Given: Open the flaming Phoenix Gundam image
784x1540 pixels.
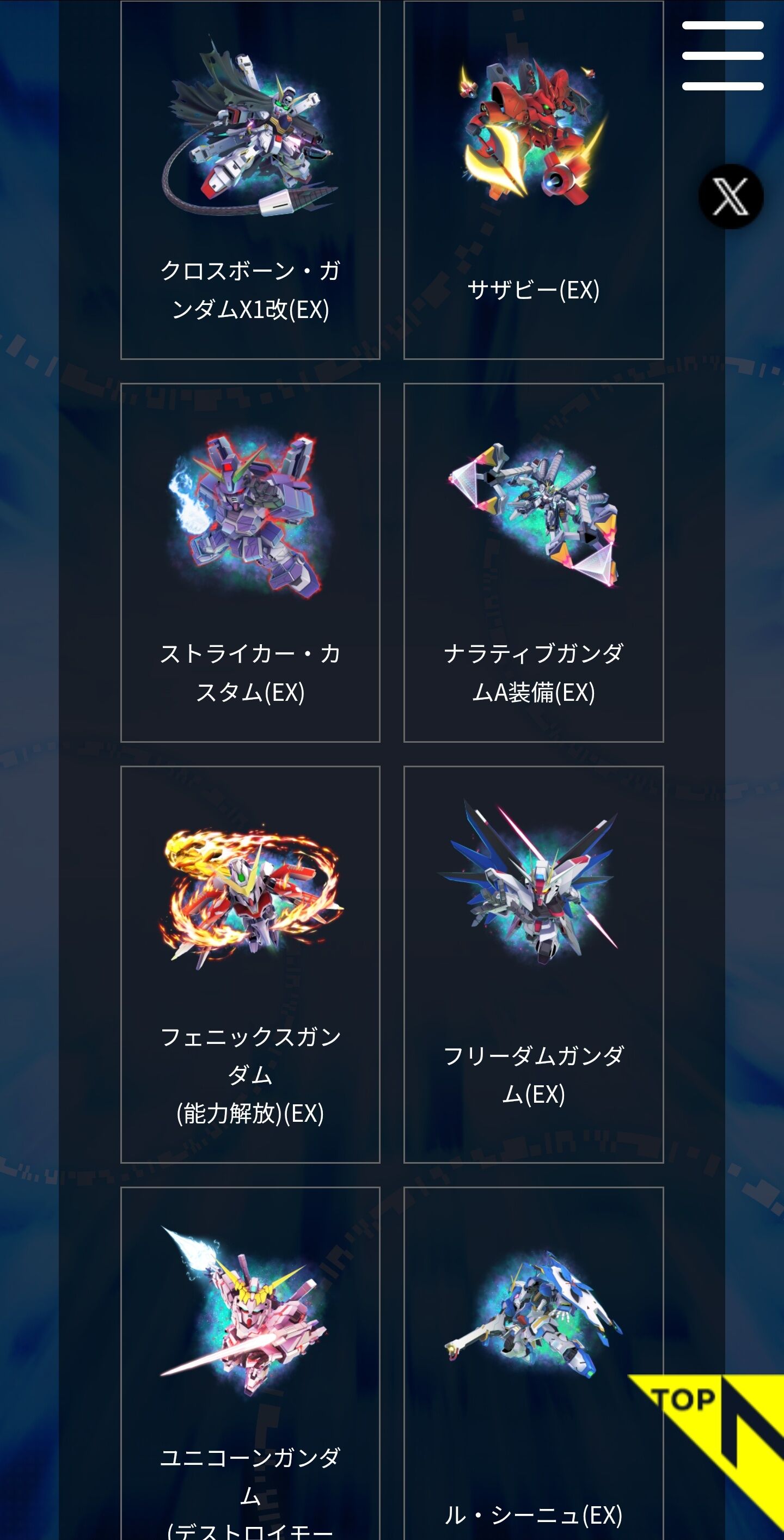Looking at the screenshot, I should pos(250,897).
